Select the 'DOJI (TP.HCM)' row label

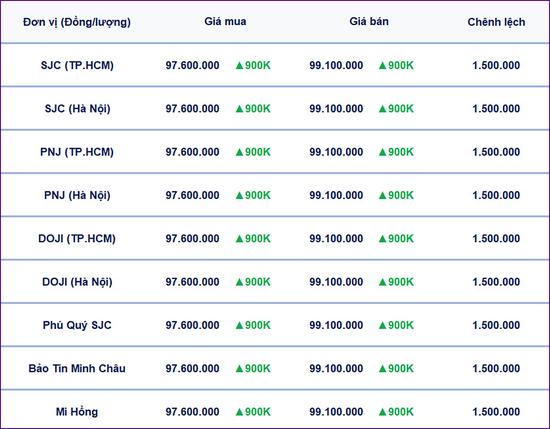(77, 239)
